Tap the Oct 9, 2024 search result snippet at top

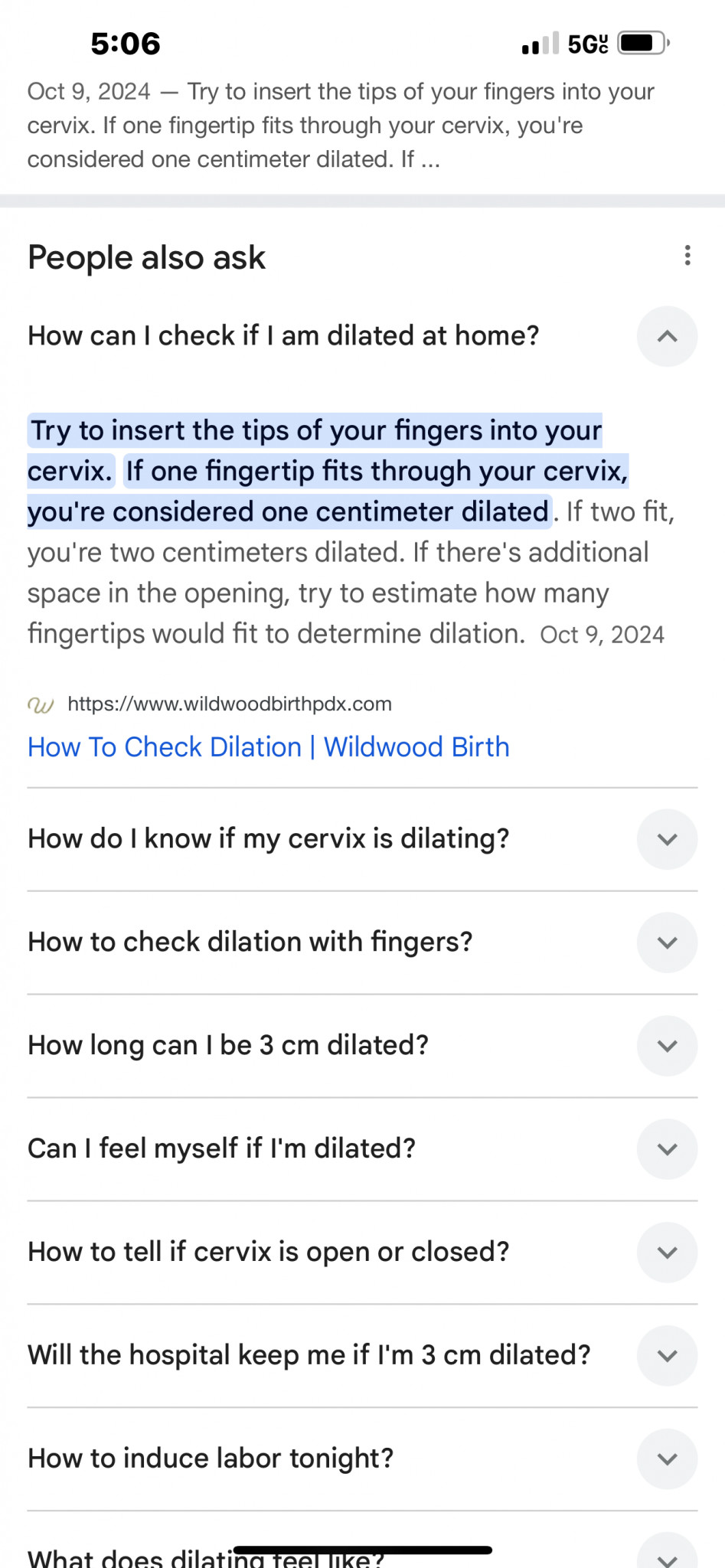[341, 126]
